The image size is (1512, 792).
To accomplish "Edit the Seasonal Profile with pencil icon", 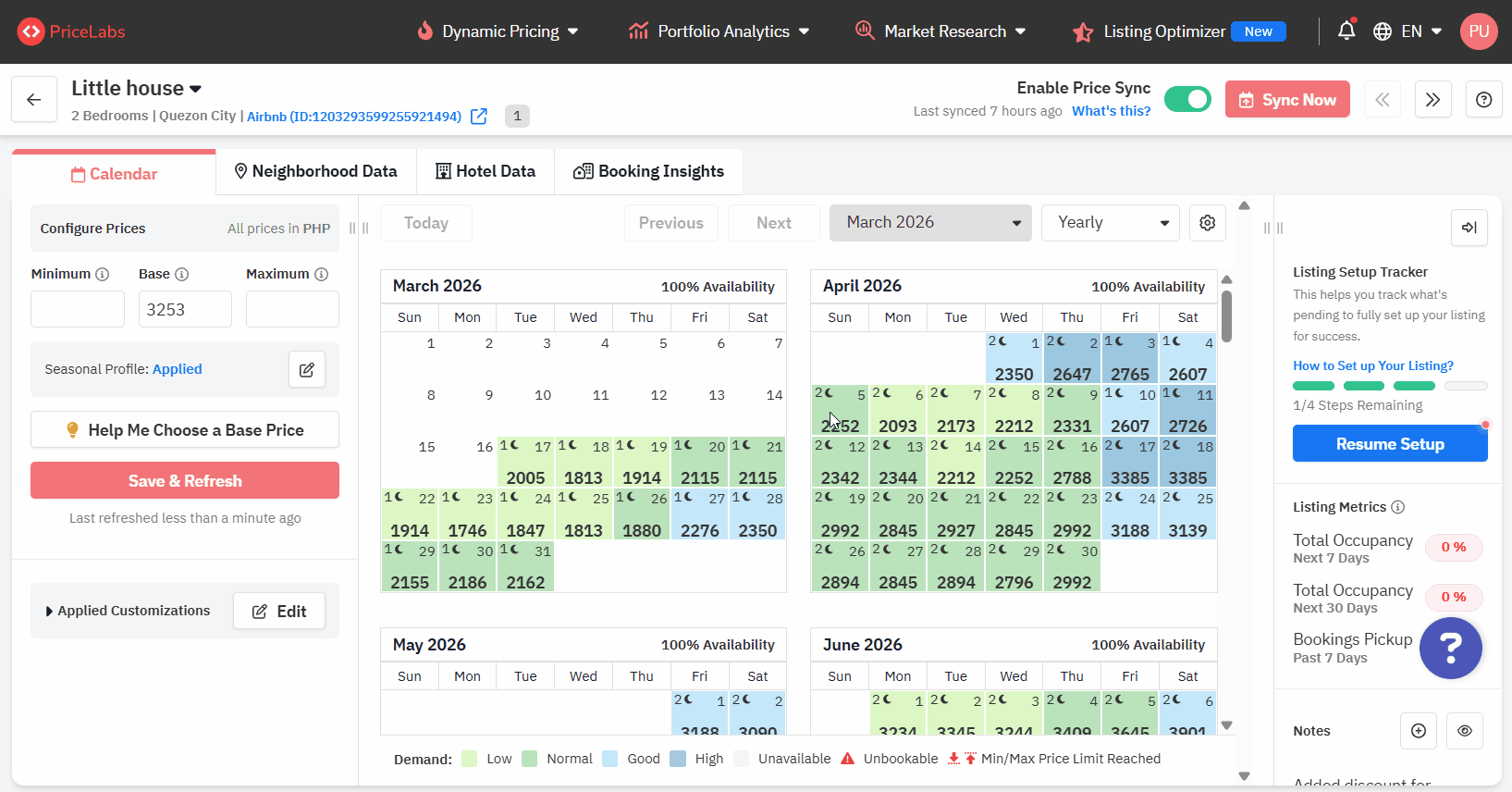I will coord(307,369).
